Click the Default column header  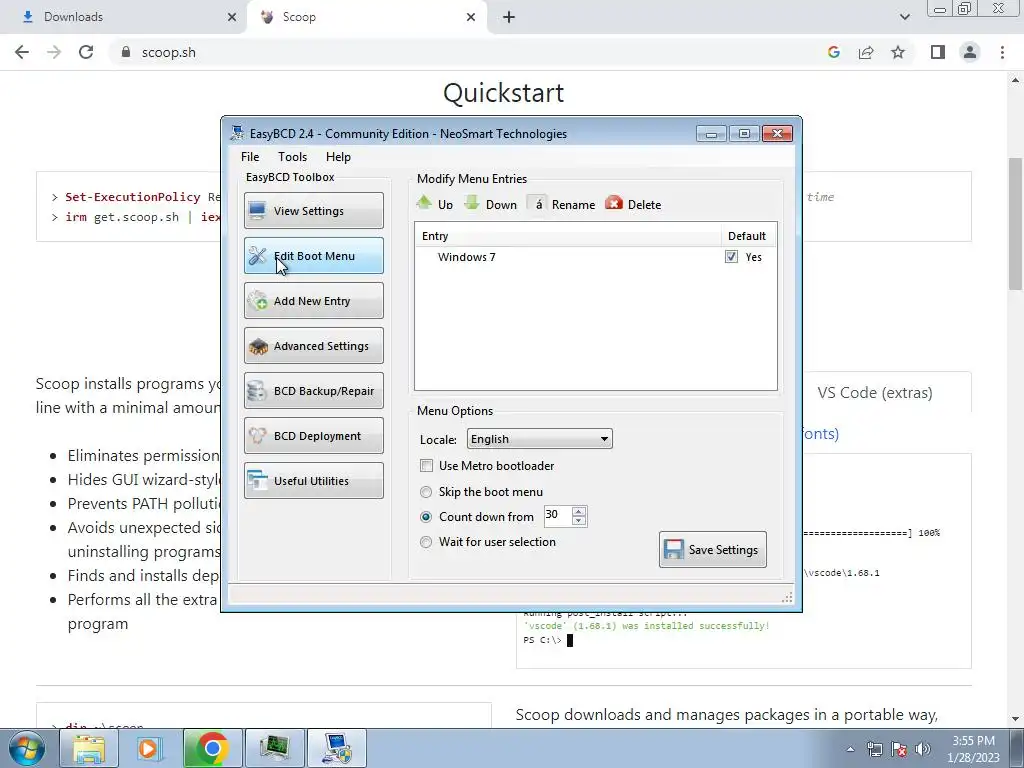tap(747, 236)
